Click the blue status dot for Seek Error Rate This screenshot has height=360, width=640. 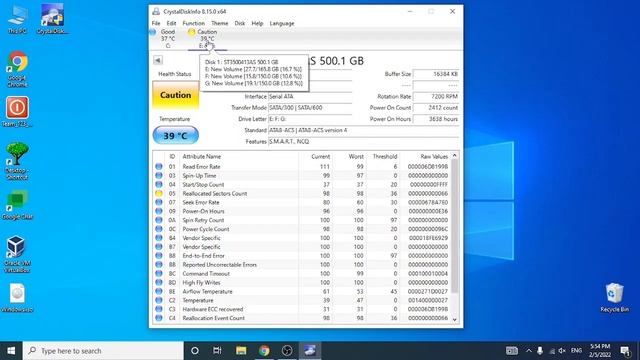[x=159, y=202]
